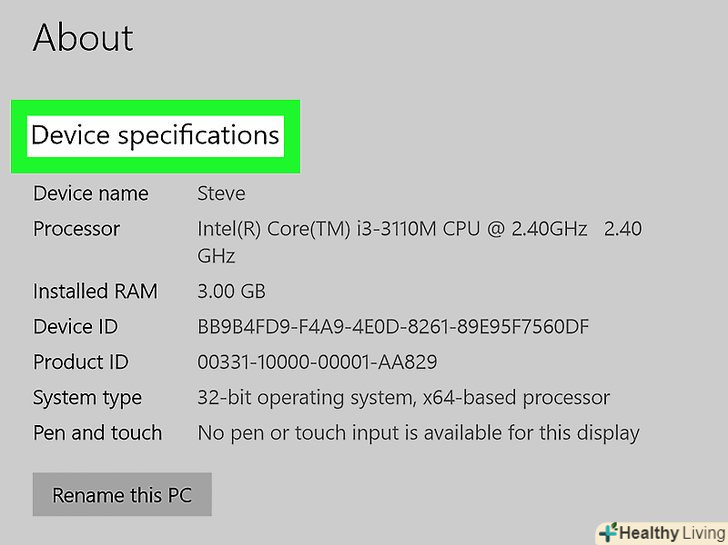
Task: Select the About page heading
Action: coord(83,38)
